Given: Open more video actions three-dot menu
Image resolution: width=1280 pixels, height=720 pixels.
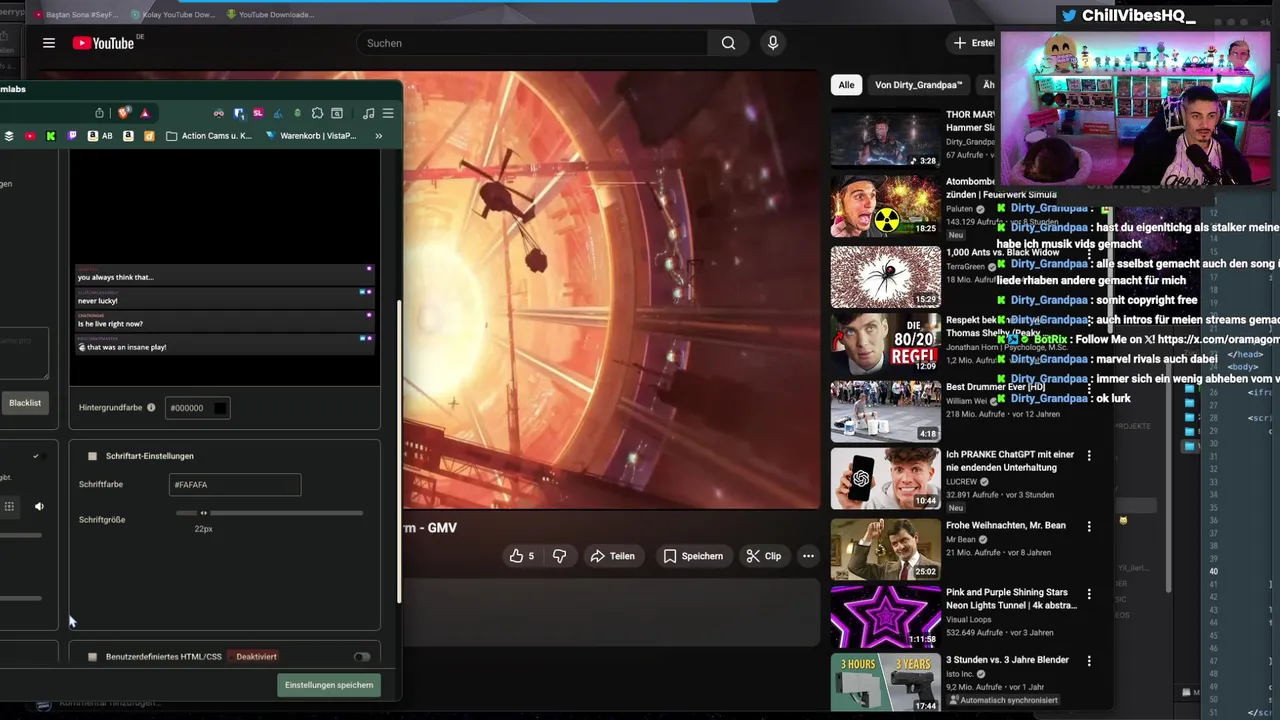Looking at the screenshot, I should [808, 556].
